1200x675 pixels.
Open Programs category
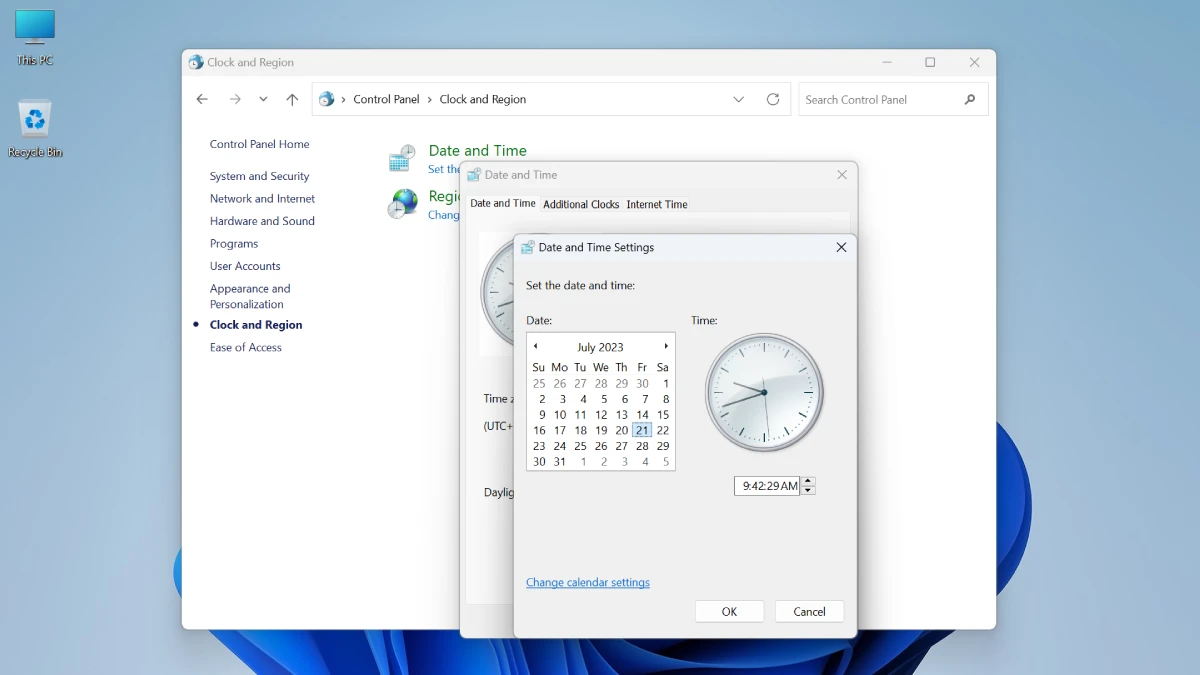(x=234, y=244)
